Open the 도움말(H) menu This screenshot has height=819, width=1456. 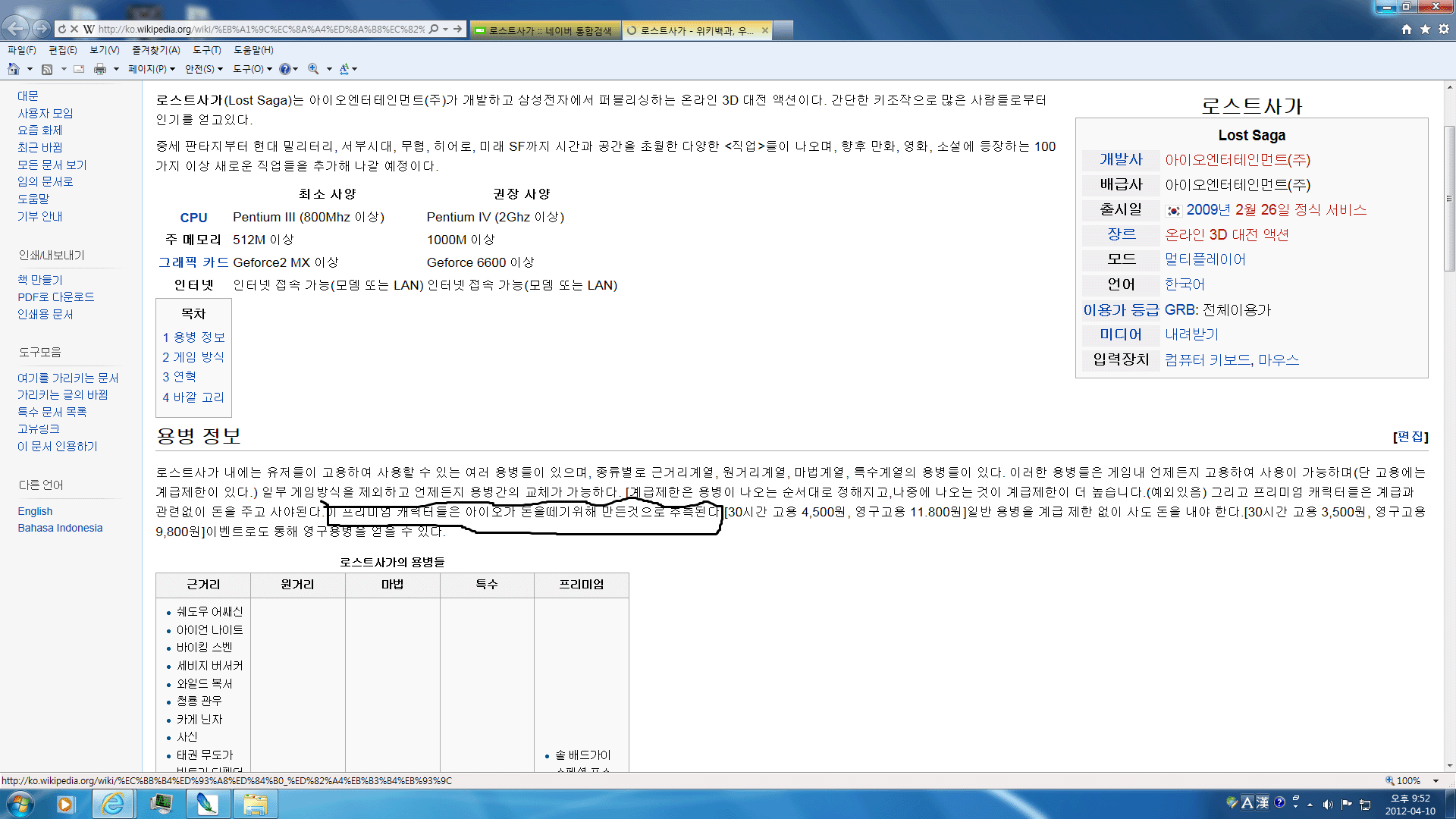tap(253, 50)
